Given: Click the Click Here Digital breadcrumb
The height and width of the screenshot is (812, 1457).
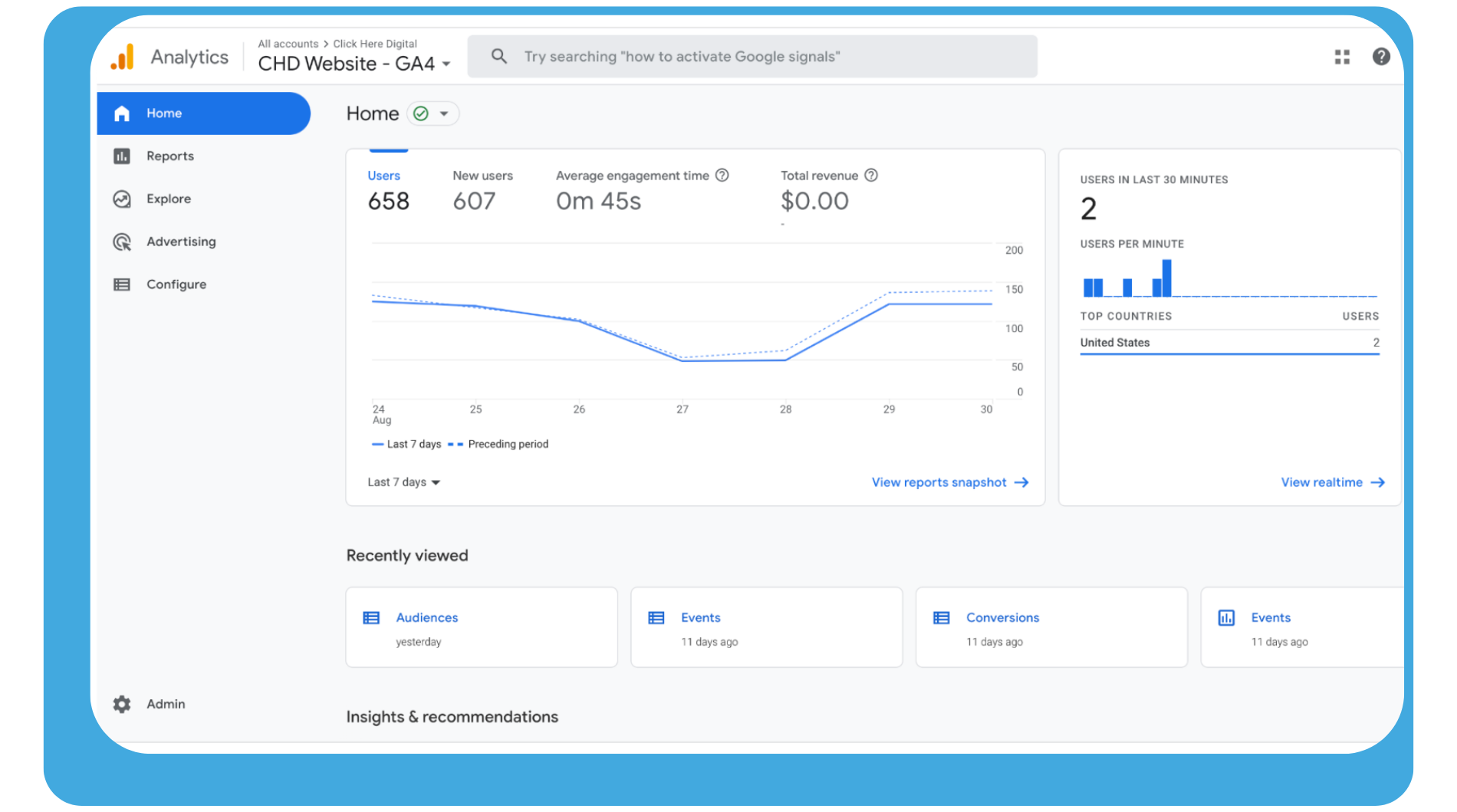Looking at the screenshot, I should click(x=375, y=44).
